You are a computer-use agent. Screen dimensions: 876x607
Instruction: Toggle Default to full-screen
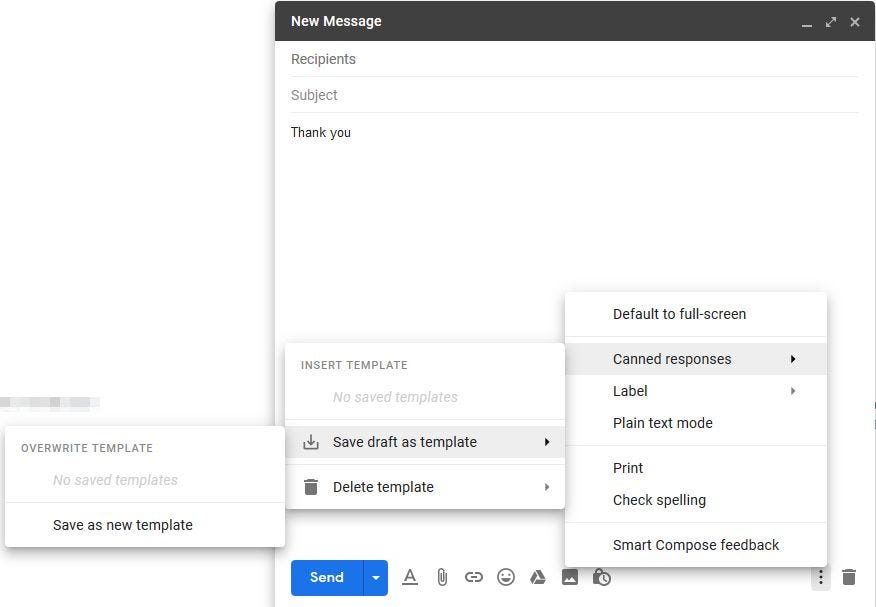tap(680, 314)
